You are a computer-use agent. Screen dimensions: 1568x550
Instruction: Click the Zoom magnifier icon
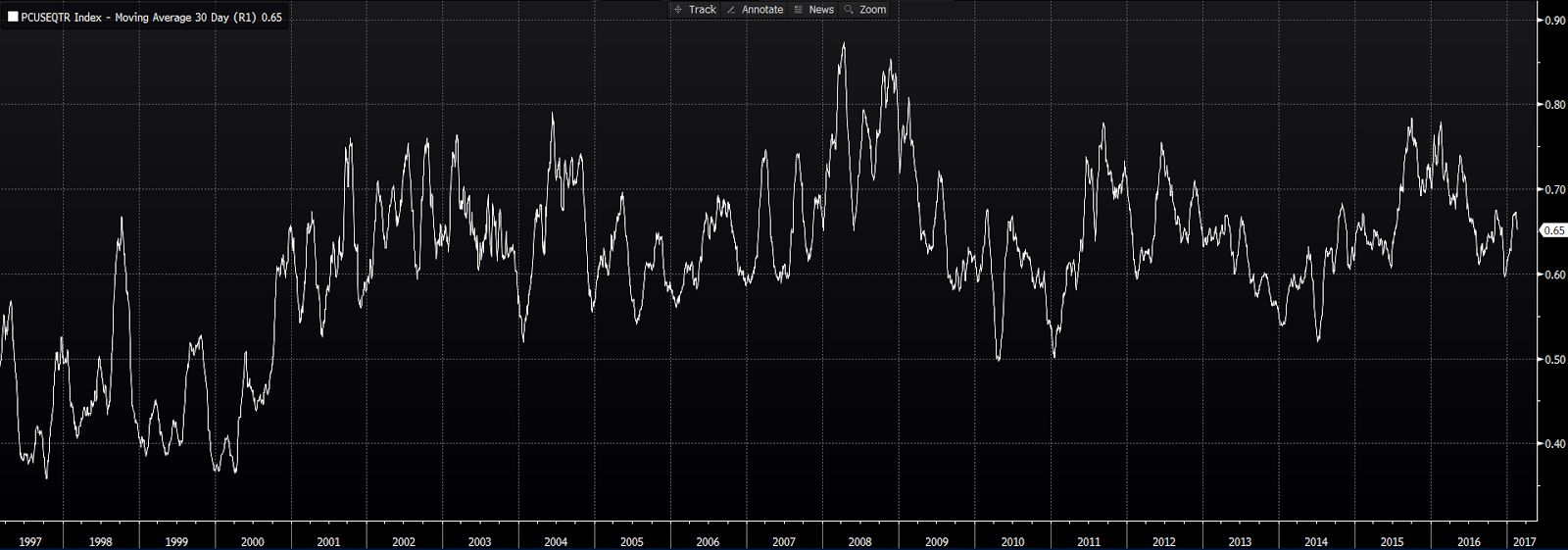(849, 9)
